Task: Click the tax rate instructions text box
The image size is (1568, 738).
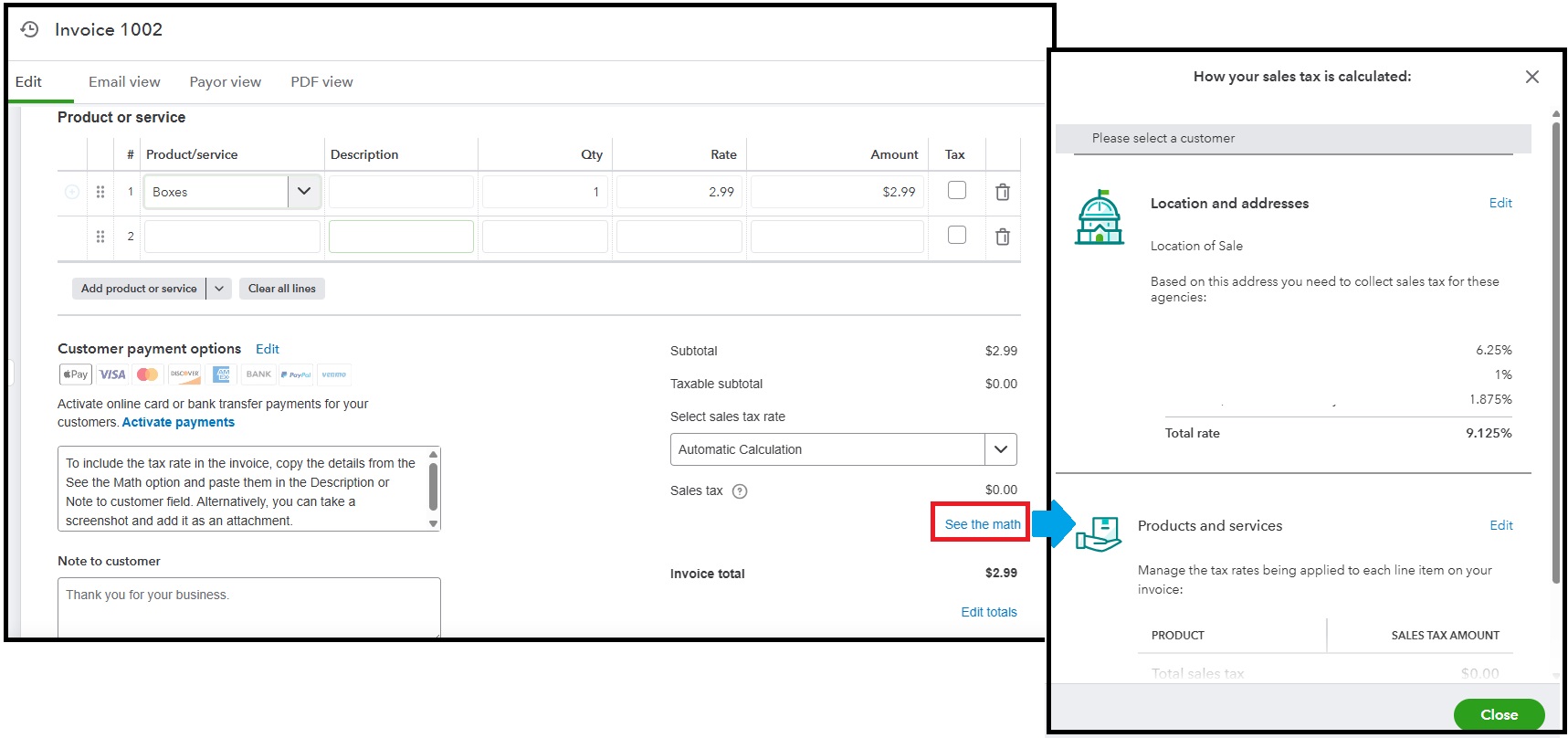Action: pos(248,489)
